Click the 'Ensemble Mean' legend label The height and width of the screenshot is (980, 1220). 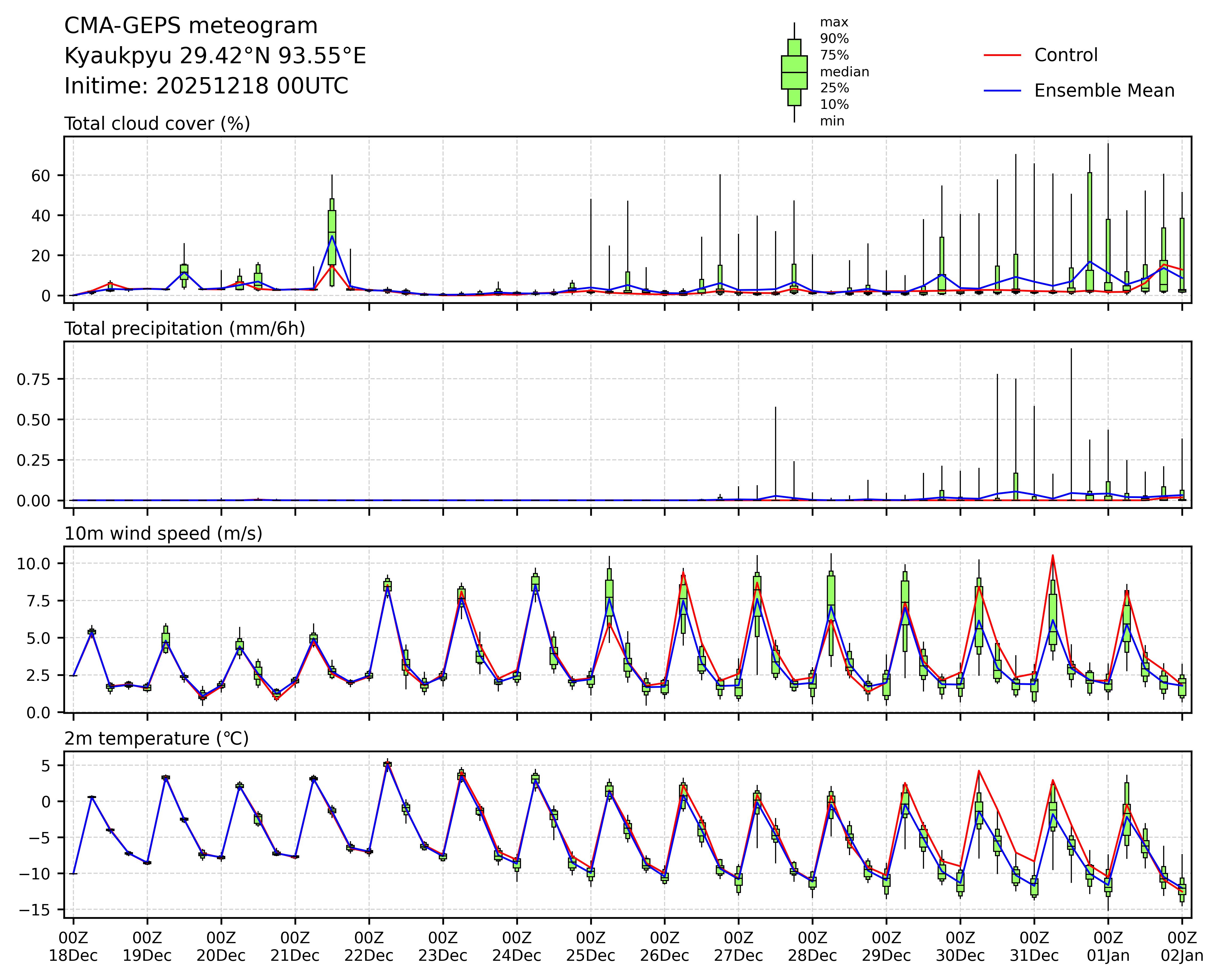(1104, 91)
